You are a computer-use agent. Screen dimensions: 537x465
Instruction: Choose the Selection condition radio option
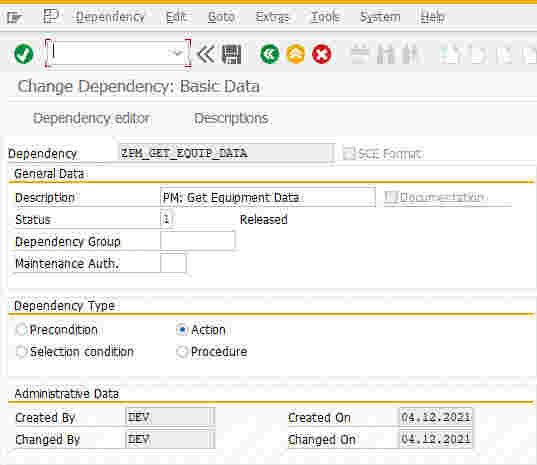[21, 352]
